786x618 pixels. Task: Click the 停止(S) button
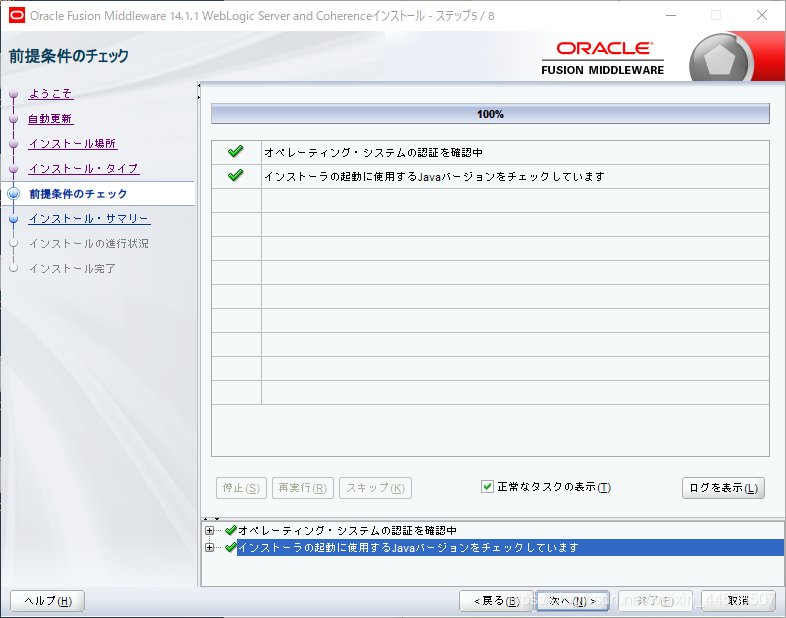[x=241, y=488]
